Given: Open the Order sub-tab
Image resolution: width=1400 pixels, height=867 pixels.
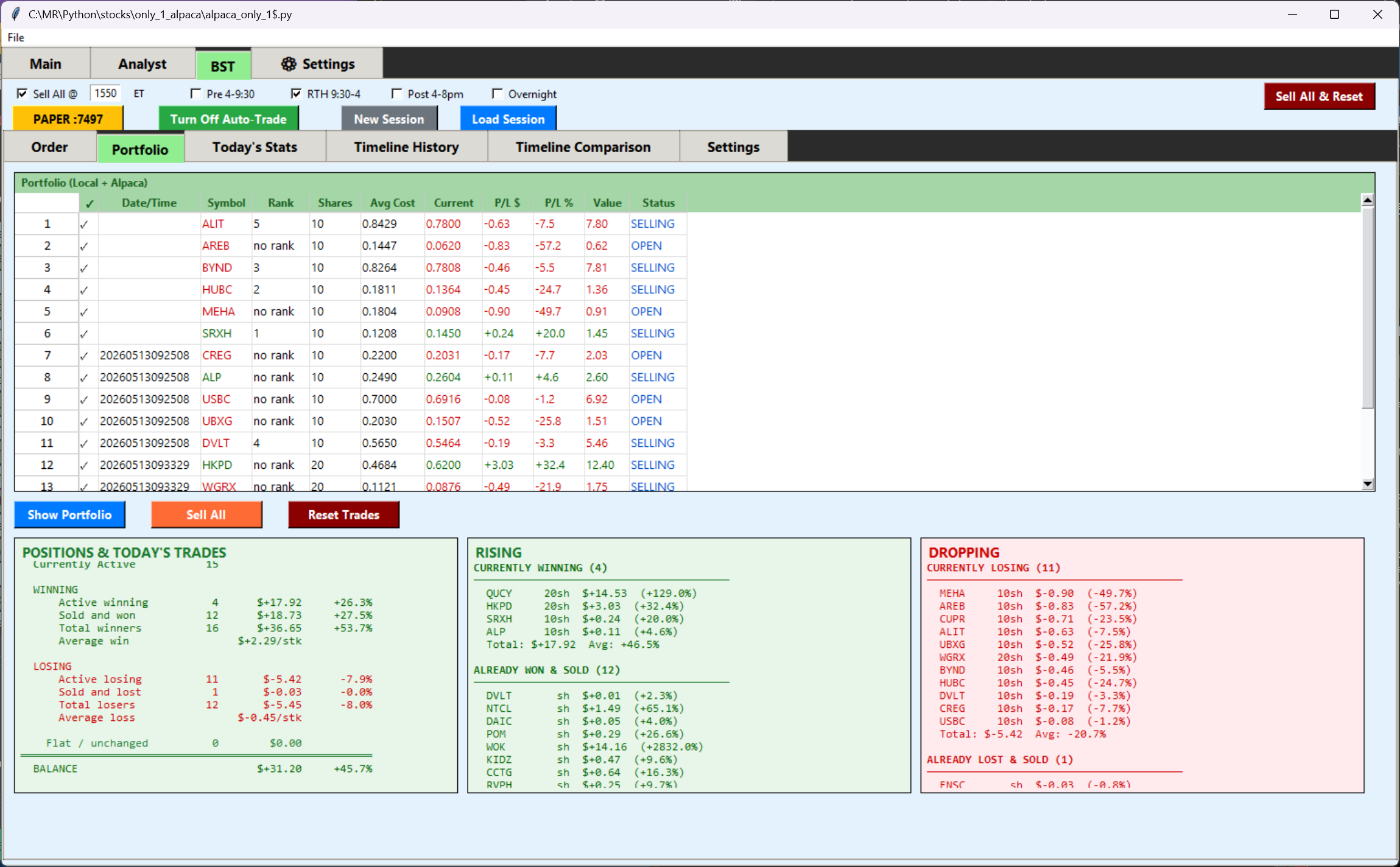Looking at the screenshot, I should [x=50, y=147].
